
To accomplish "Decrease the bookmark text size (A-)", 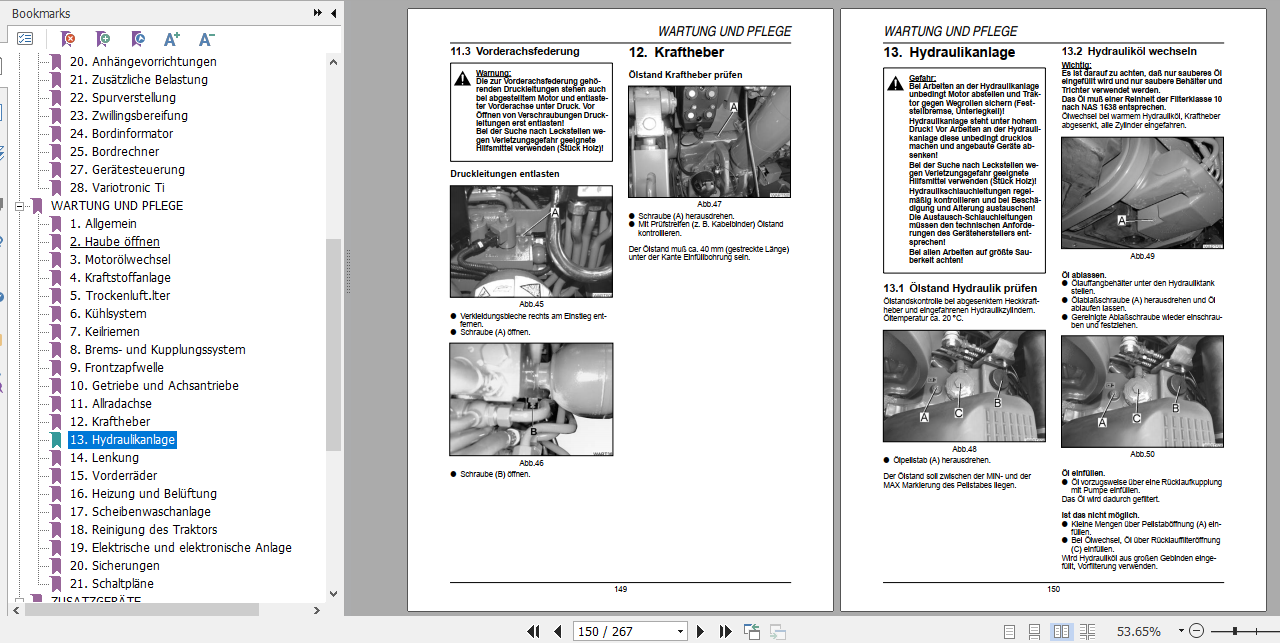I will tap(206, 39).
